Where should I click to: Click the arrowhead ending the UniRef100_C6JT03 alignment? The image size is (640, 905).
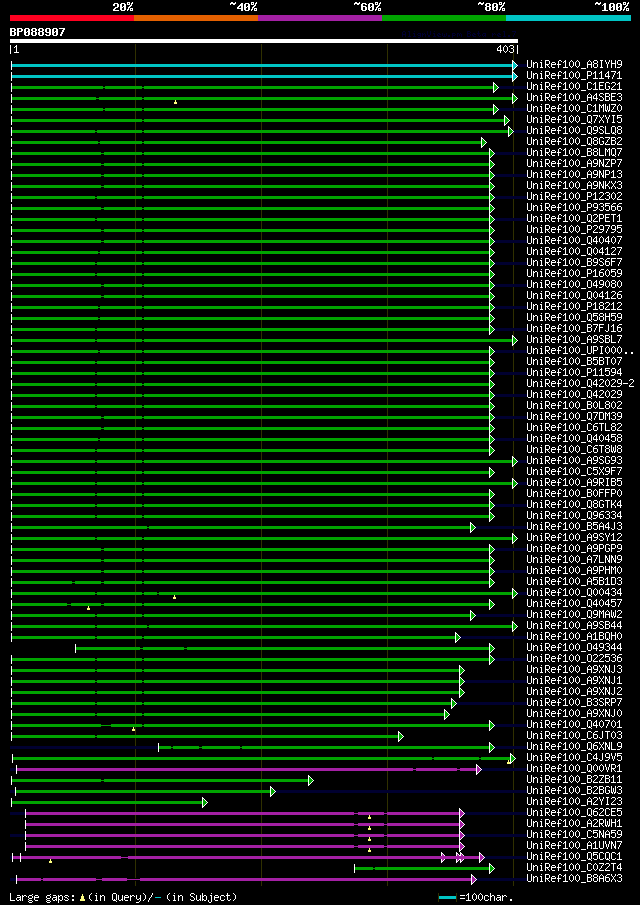pos(401,736)
